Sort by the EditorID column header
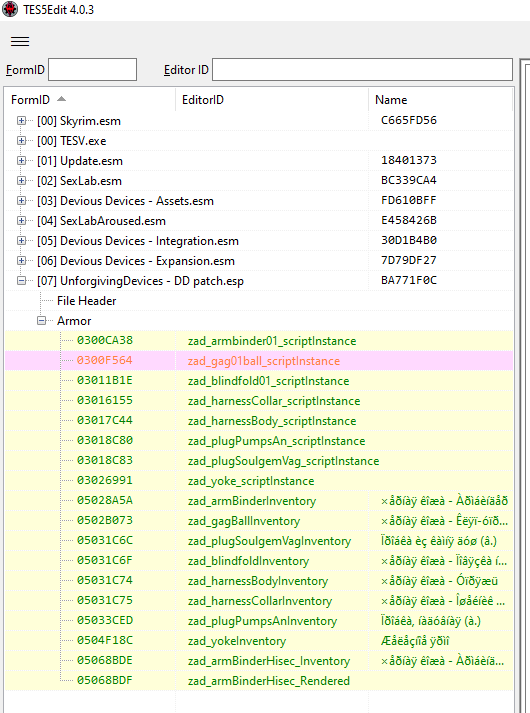The width and height of the screenshot is (530, 713). pos(203,100)
